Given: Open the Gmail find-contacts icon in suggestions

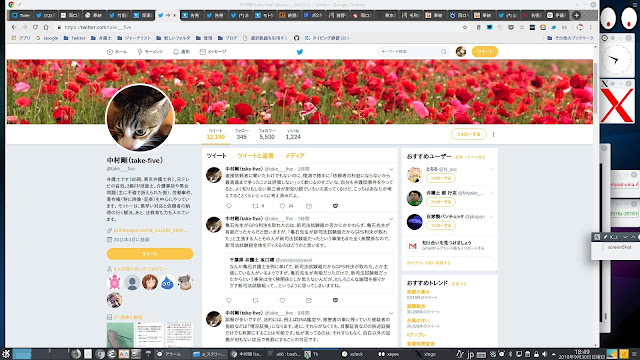Looking at the screenshot, I should click(413, 246).
